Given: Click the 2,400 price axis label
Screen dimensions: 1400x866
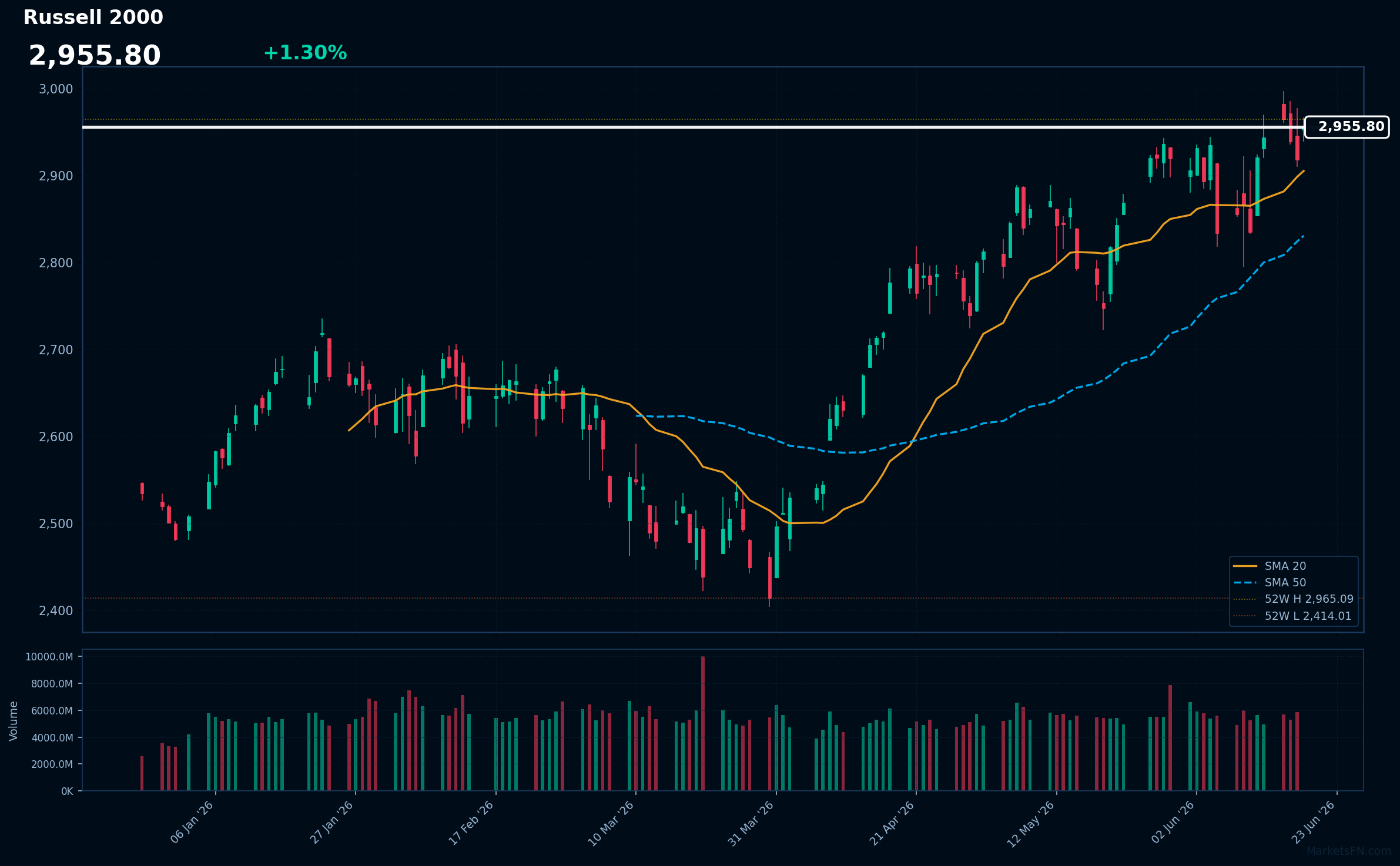Looking at the screenshot, I should (x=56, y=611).
